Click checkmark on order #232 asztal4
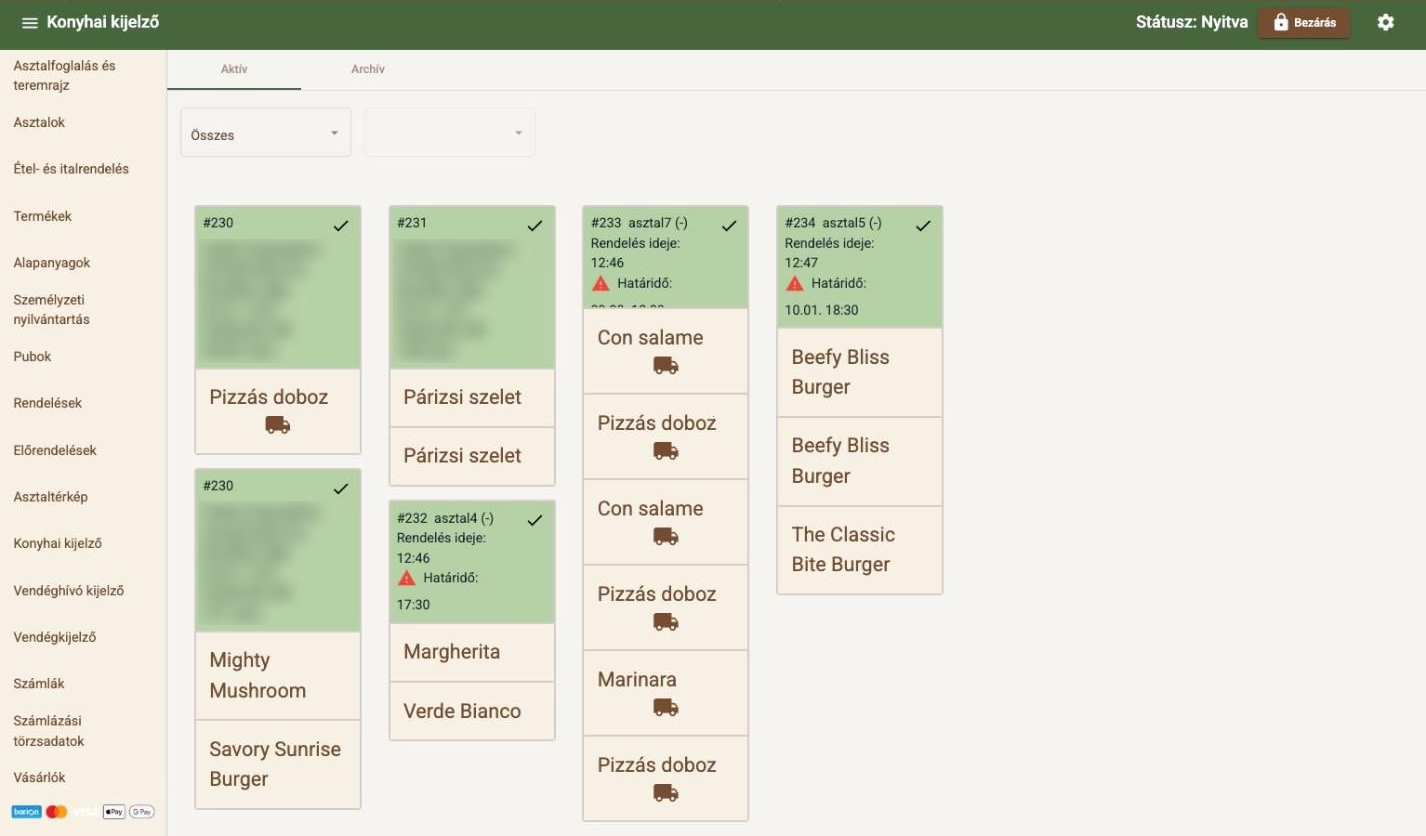The image size is (1426, 836). pyautogui.click(x=535, y=521)
